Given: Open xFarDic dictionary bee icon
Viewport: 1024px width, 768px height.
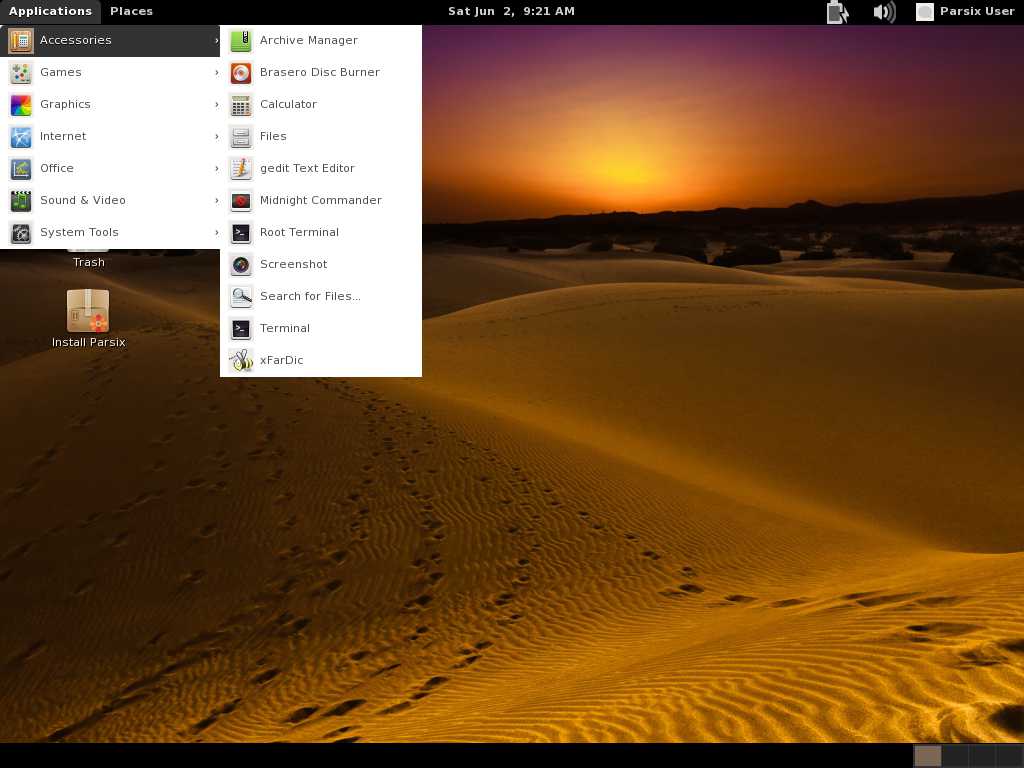Looking at the screenshot, I should tap(241, 361).
